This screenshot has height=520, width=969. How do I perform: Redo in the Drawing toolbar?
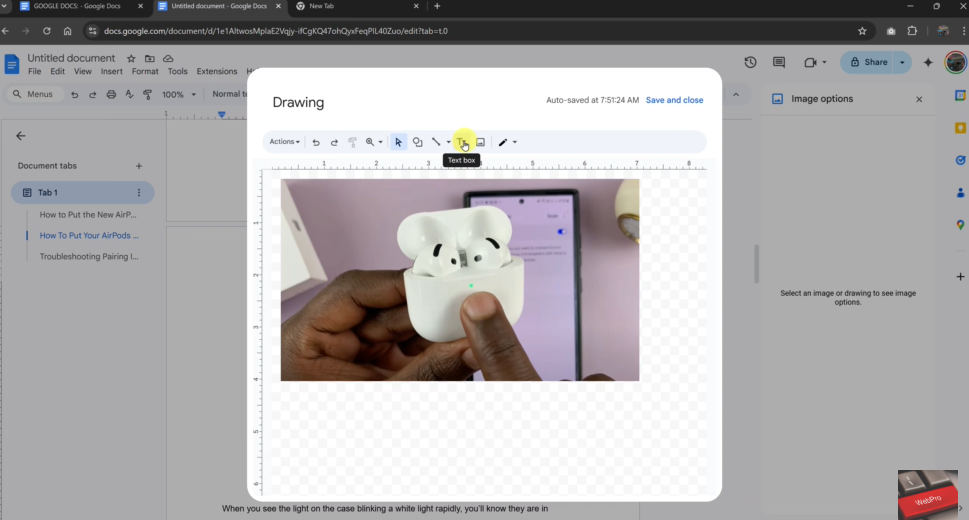[x=334, y=142]
